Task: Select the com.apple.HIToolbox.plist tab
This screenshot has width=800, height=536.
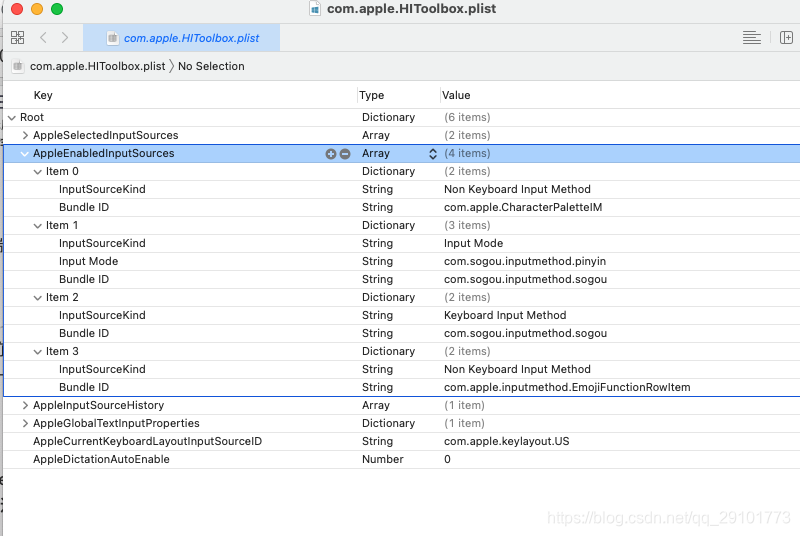Action: pyautogui.click(x=182, y=38)
